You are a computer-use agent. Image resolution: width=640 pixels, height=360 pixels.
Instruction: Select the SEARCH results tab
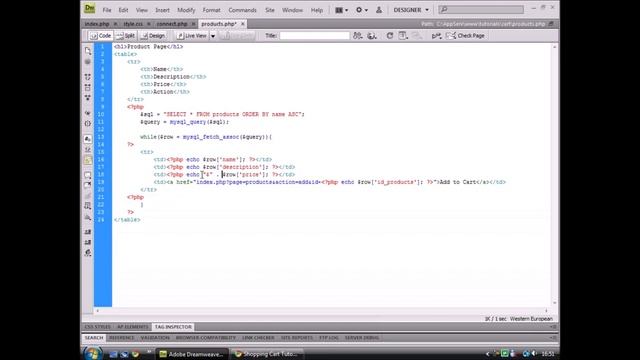click(94, 338)
